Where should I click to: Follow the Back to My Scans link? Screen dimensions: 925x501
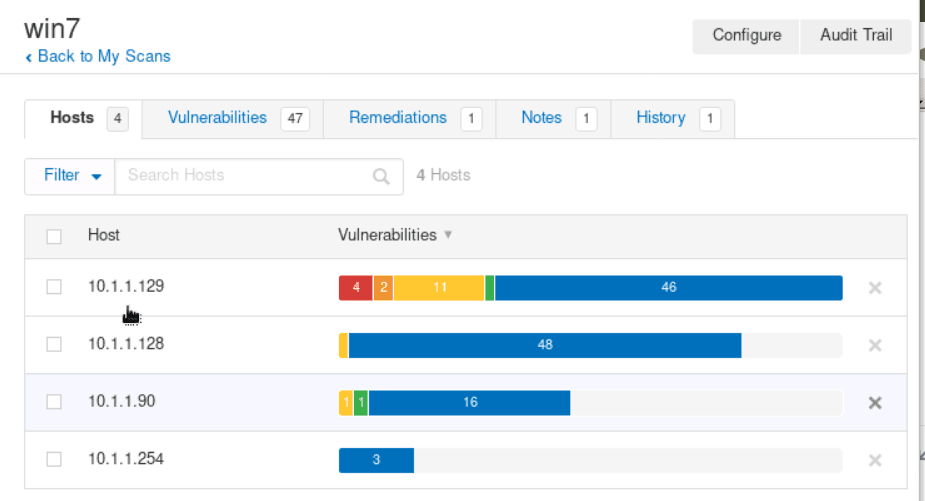98,57
